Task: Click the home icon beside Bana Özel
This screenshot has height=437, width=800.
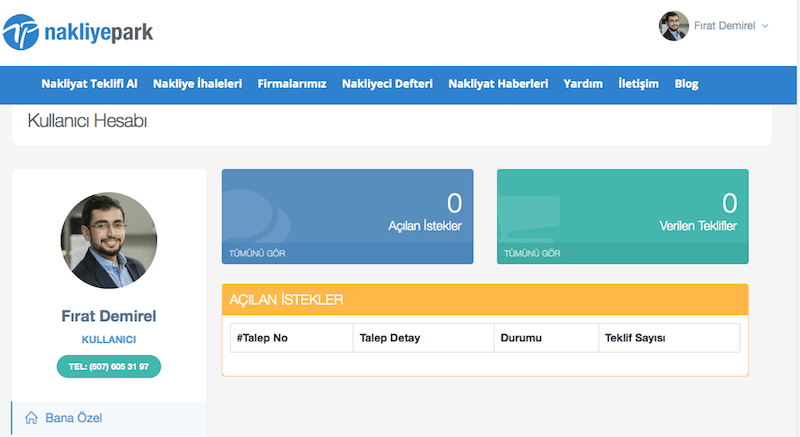Action: (x=30, y=418)
